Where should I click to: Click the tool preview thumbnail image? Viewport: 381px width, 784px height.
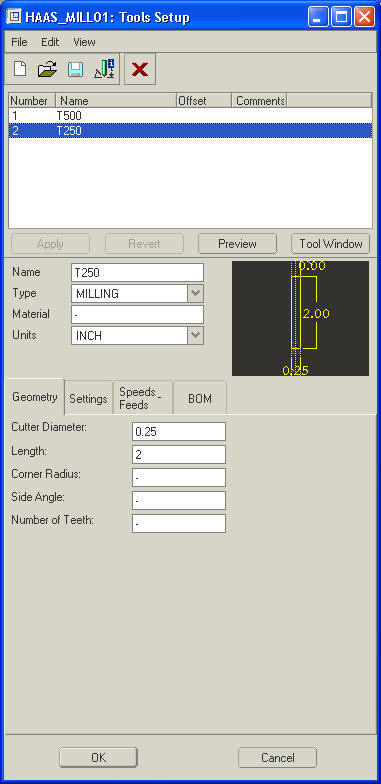300,318
